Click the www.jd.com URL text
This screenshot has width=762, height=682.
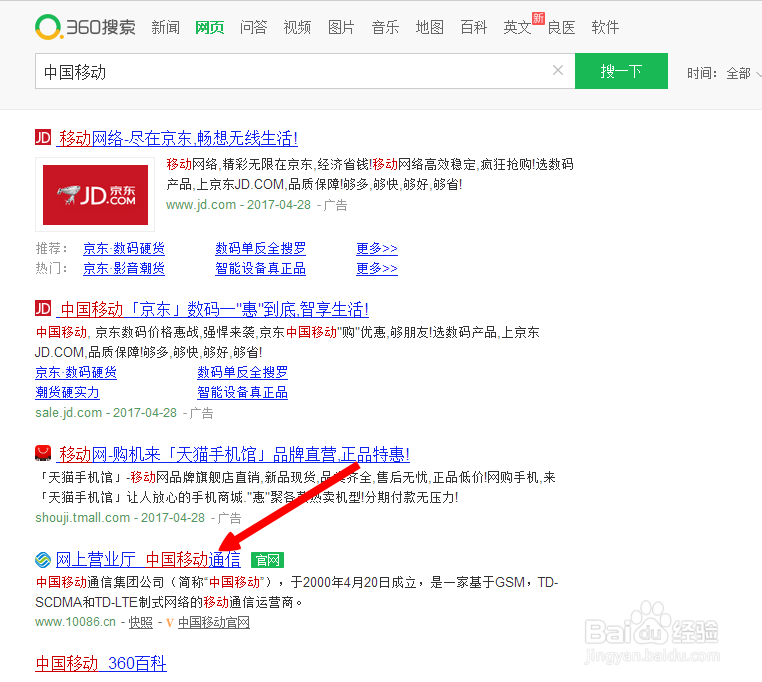point(201,205)
